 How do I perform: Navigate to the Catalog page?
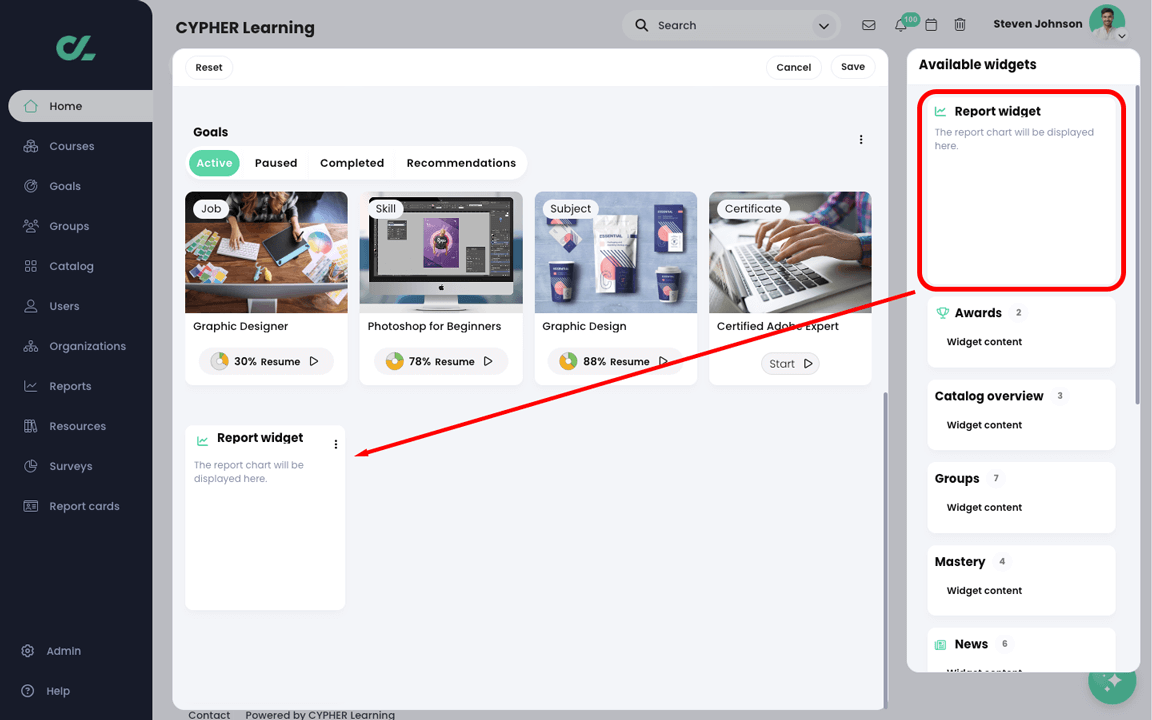pos(70,266)
